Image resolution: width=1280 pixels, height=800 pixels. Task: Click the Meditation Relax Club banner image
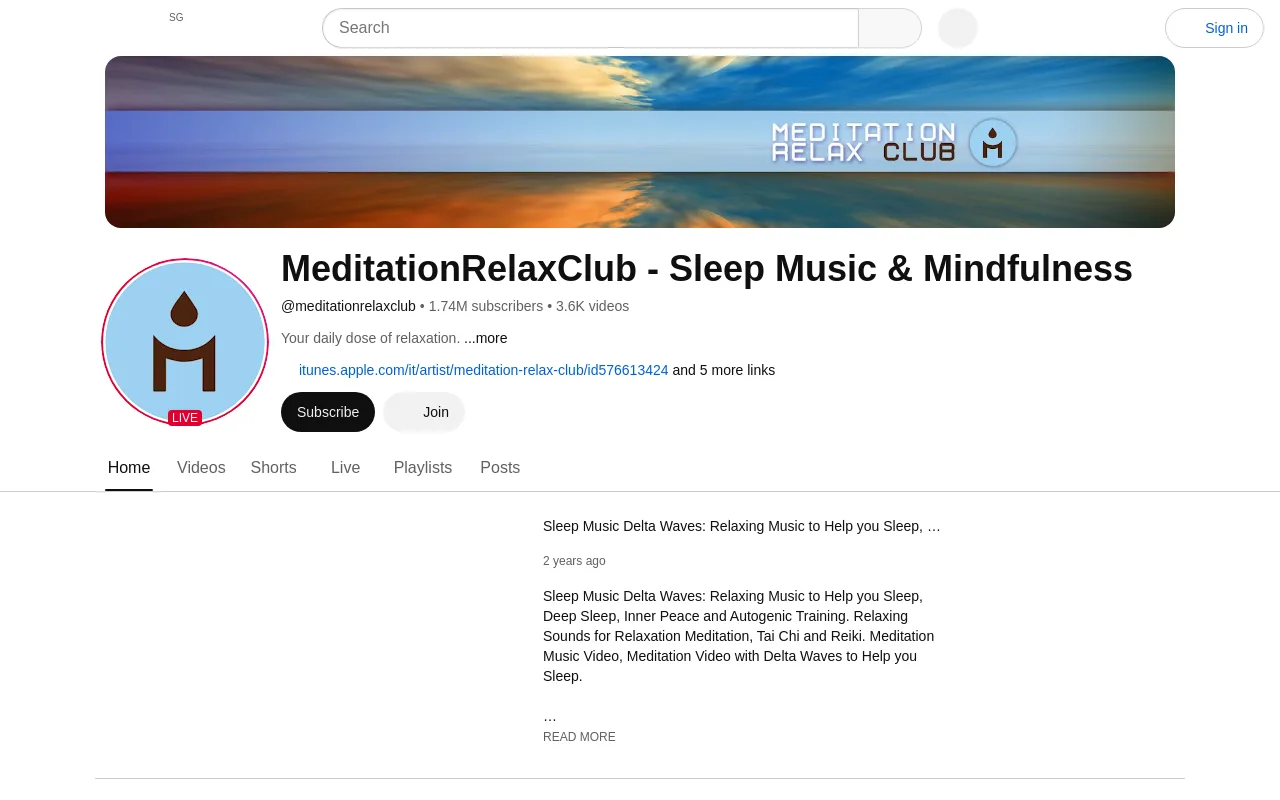tap(640, 142)
